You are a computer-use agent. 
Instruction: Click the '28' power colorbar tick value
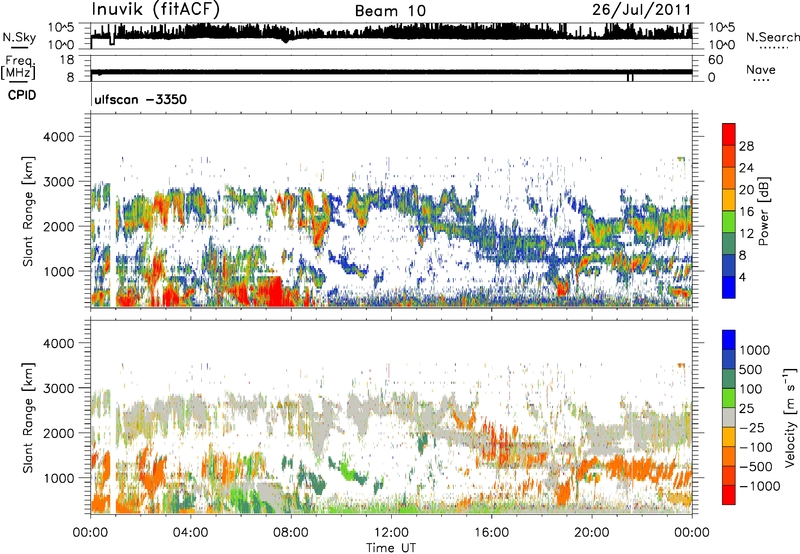pos(746,146)
